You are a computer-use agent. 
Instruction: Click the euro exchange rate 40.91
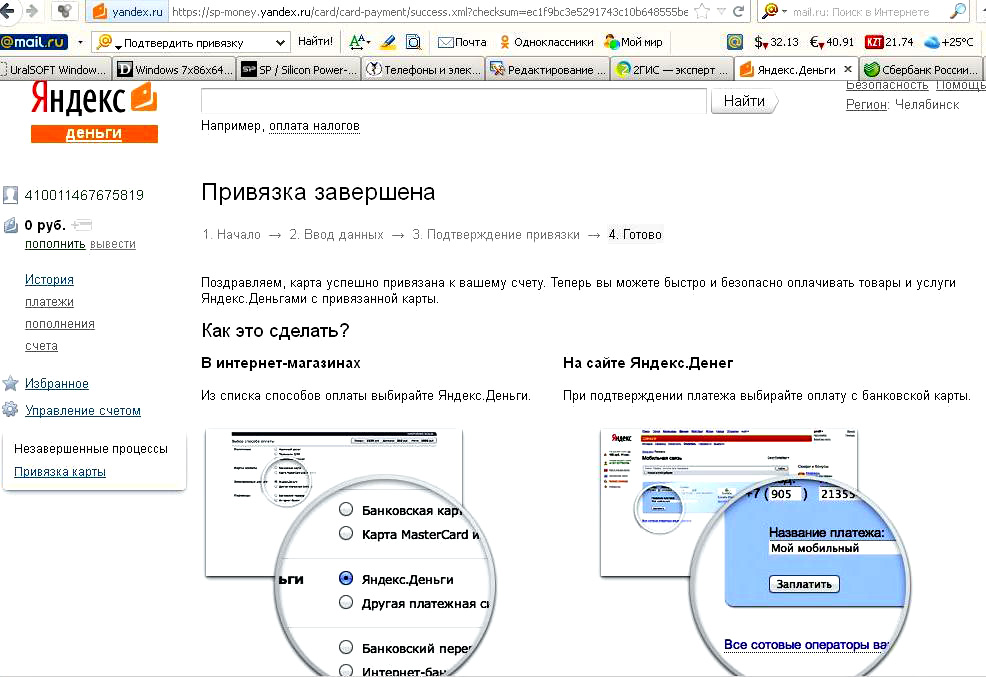click(x=831, y=42)
